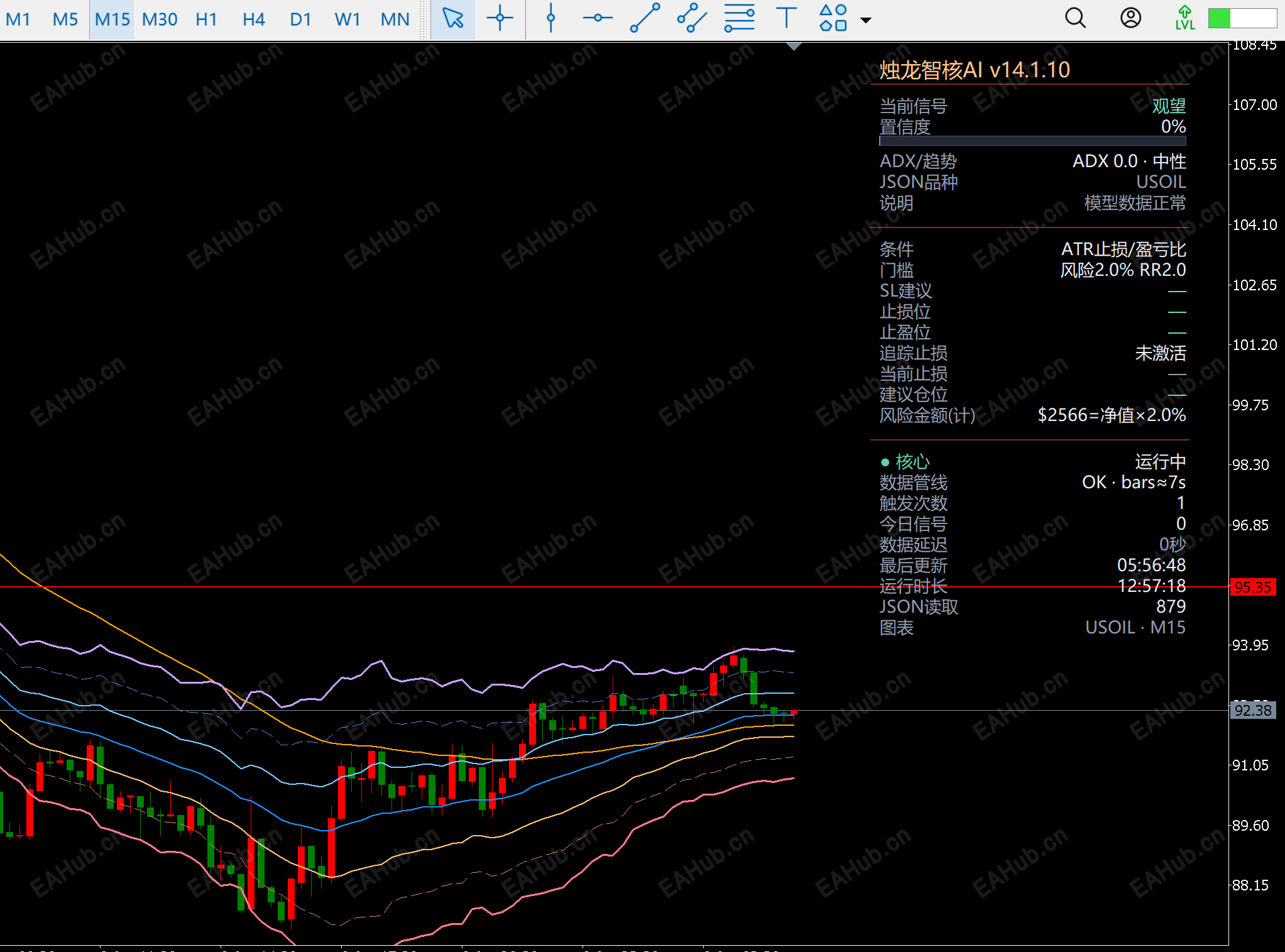Image resolution: width=1285 pixels, height=952 pixels.
Task: Select the Fibonacci retracement tool
Action: pos(739,19)
